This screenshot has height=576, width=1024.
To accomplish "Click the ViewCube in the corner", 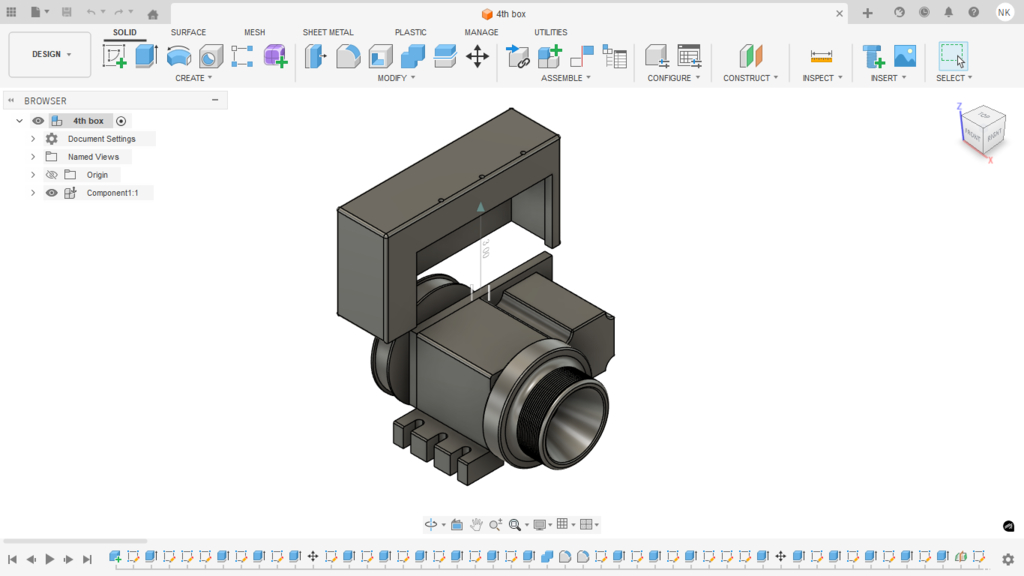I will tap(982, 128).
